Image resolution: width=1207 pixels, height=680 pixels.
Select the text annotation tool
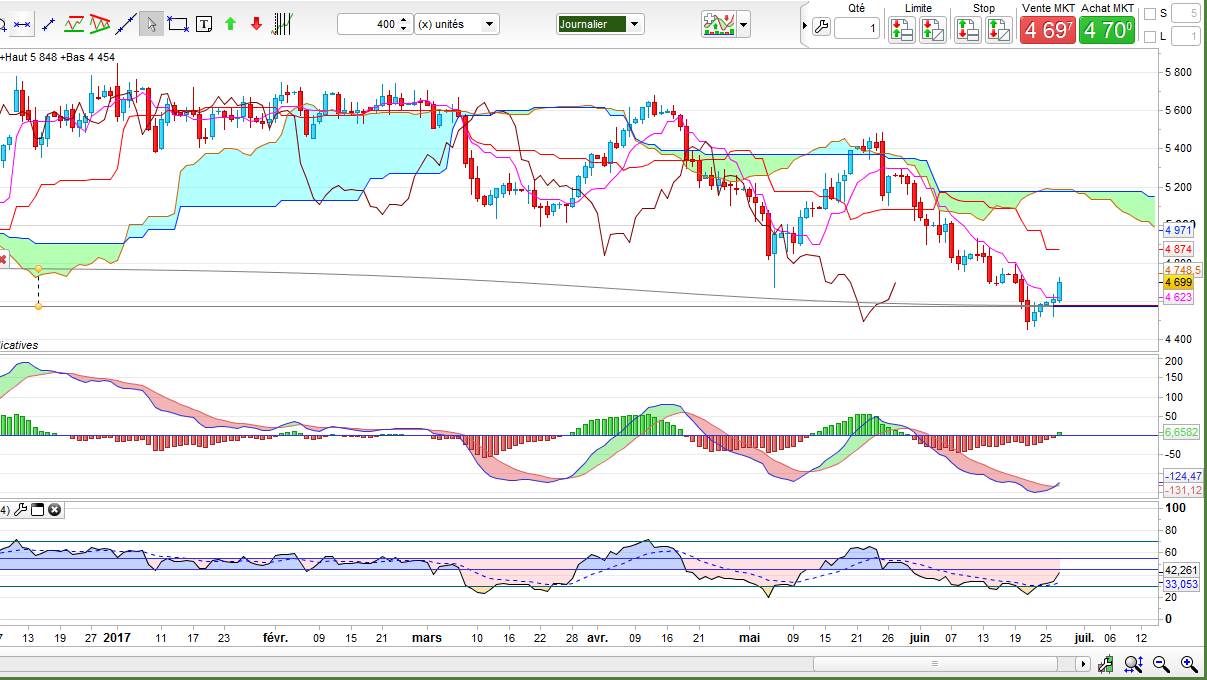pyautogui.click(x=204, y=23)
